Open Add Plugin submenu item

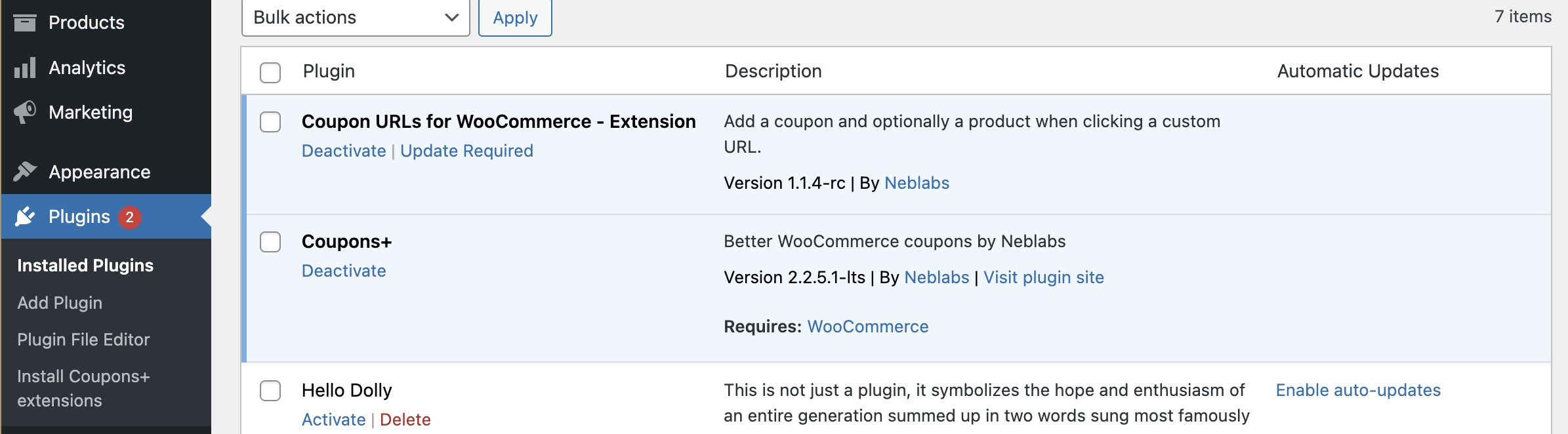pos(60,303)
